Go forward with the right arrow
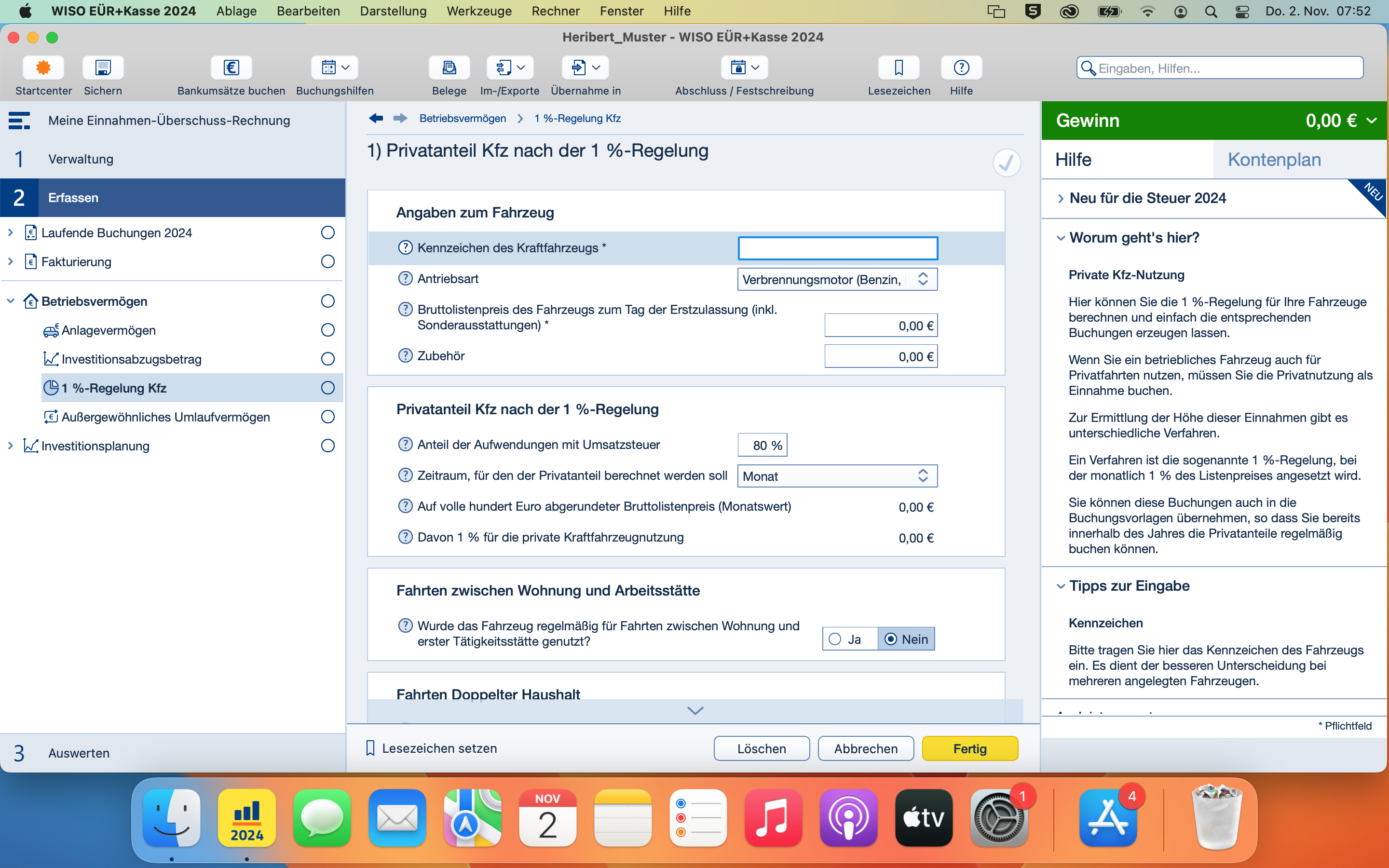The width and height of the screenshot is (1389, 868). tap(400, 118)
